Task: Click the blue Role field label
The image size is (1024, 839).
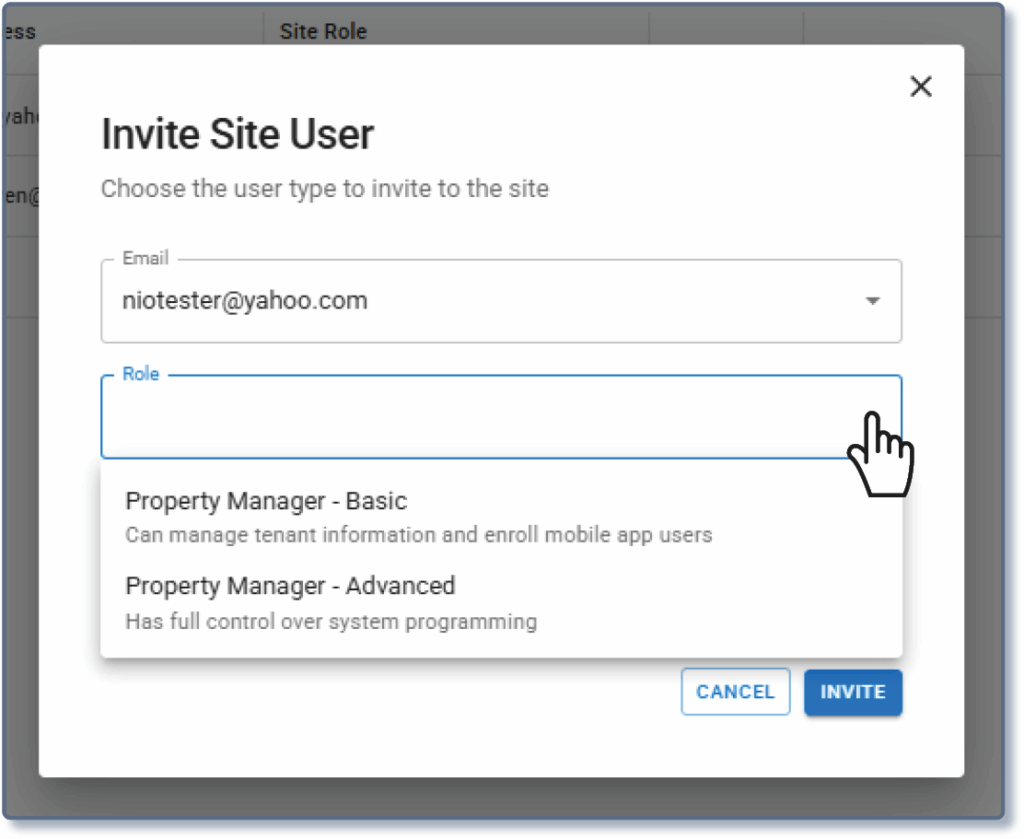Action: (140, 375)
